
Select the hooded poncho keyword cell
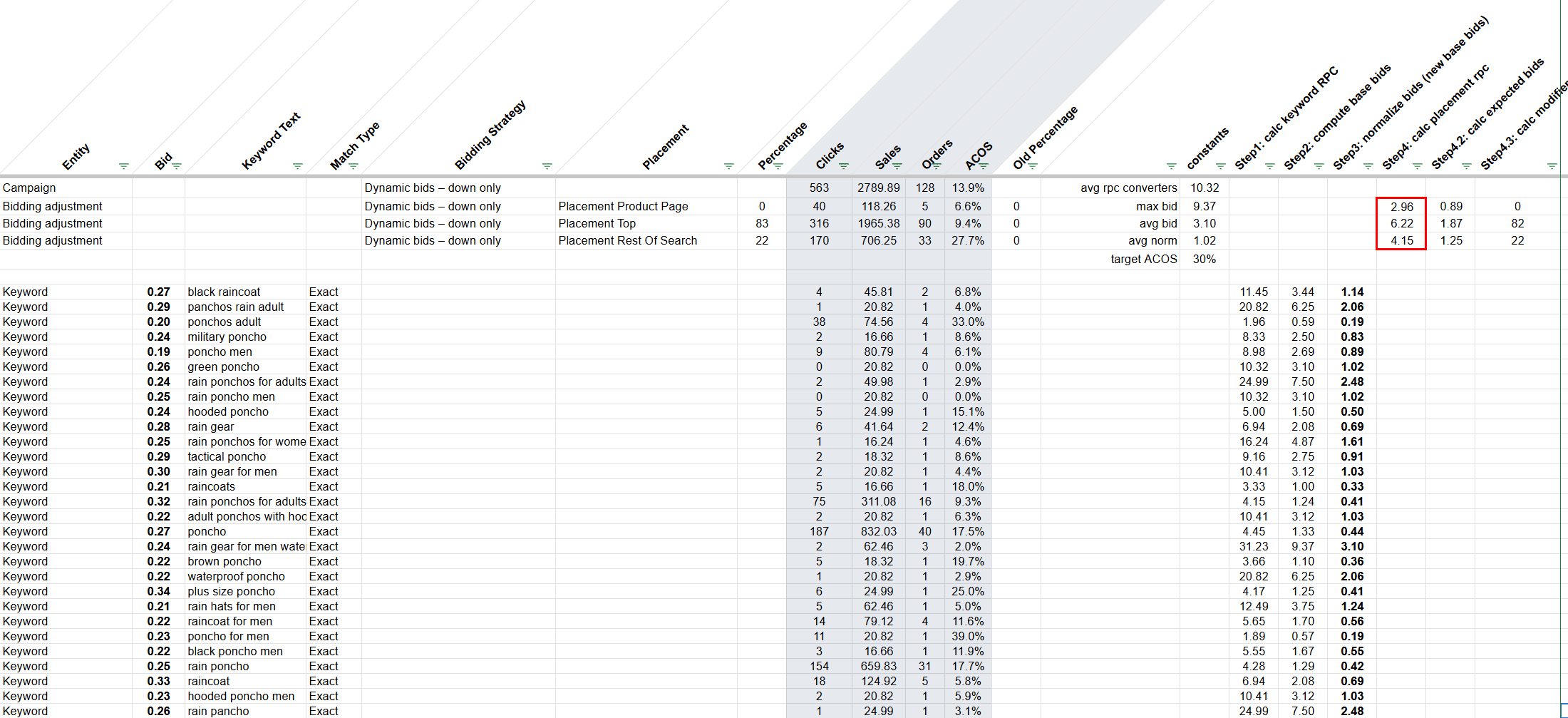point(246,411)
